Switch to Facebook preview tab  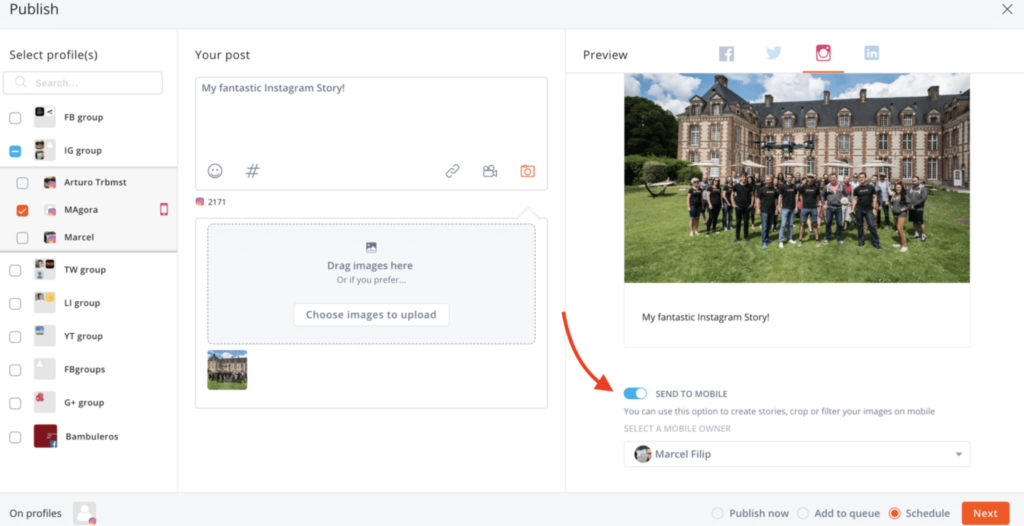[726, 54]
